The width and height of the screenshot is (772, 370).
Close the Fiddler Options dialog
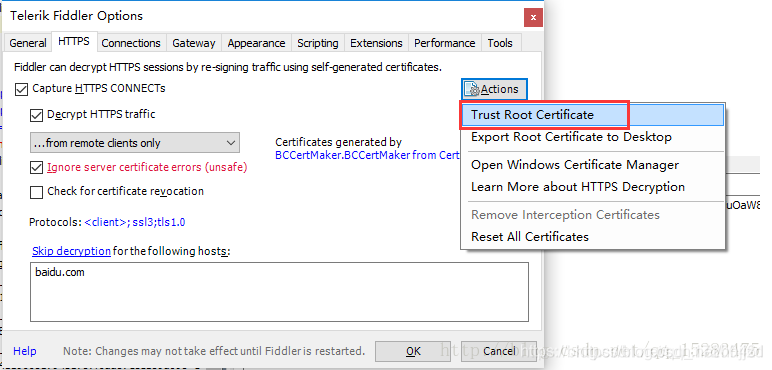pyautogui.click(x=533, y=19)
